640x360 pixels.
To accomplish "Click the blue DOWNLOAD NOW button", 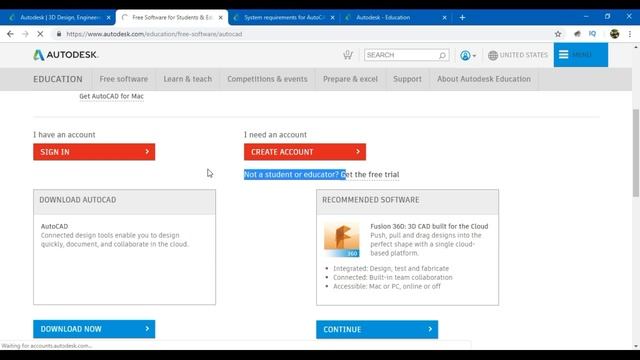I will pyautogui.click(x=94, y=329).
